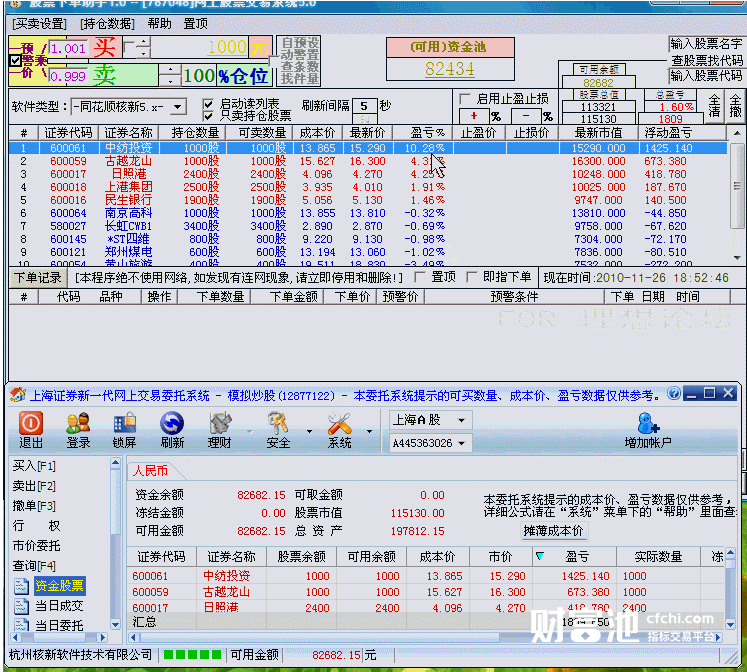Select 买入[F1] in the sidebar
This screenshot has height=672, width=747.
[34, 465]
